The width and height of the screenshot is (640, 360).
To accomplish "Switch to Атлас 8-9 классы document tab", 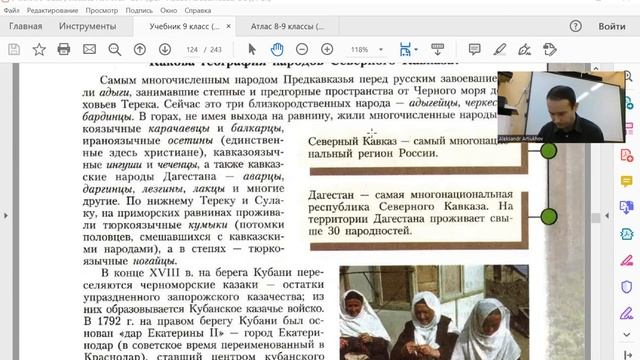I will [287, 26].
